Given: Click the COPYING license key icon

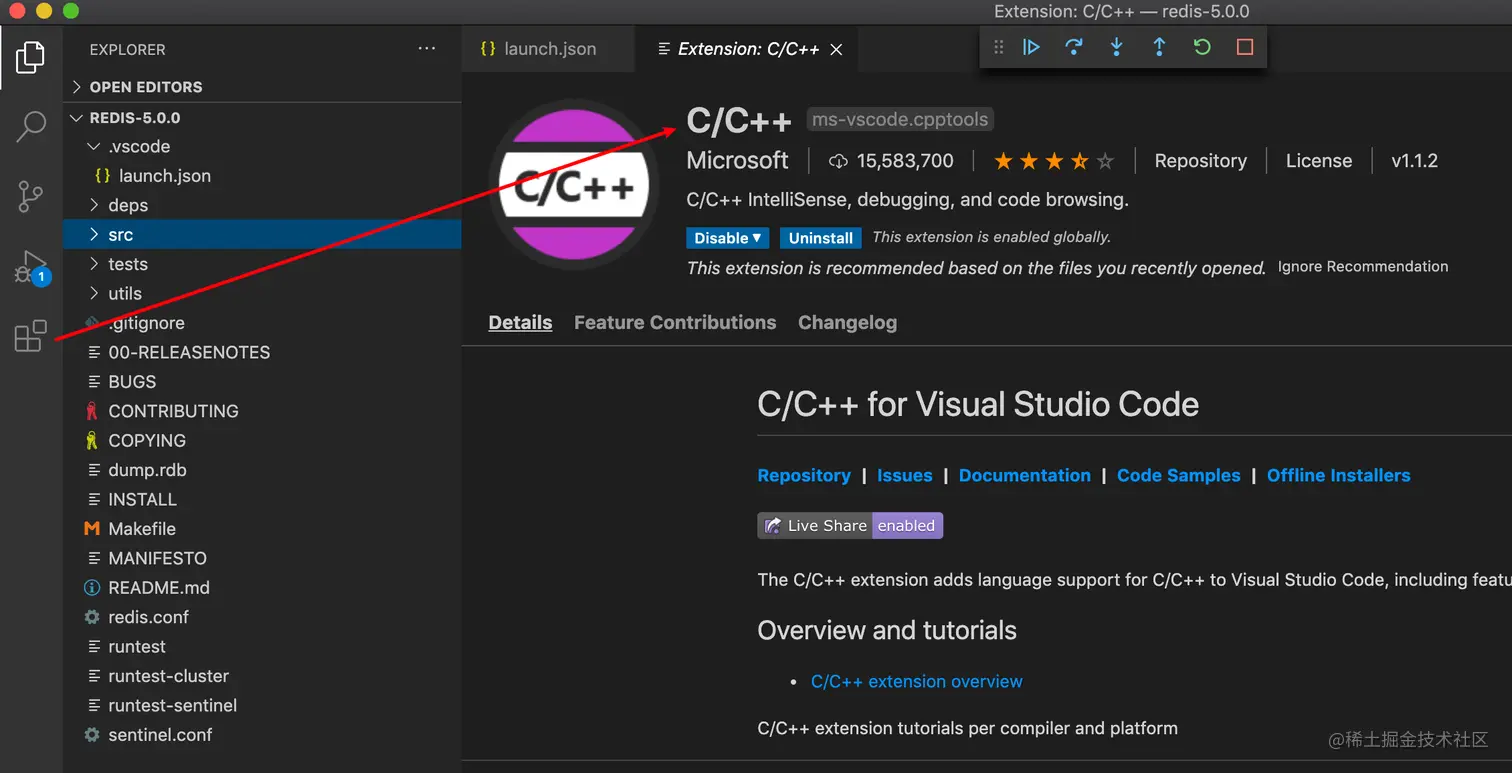Looking at the screenshot, I should coord(92,440).
